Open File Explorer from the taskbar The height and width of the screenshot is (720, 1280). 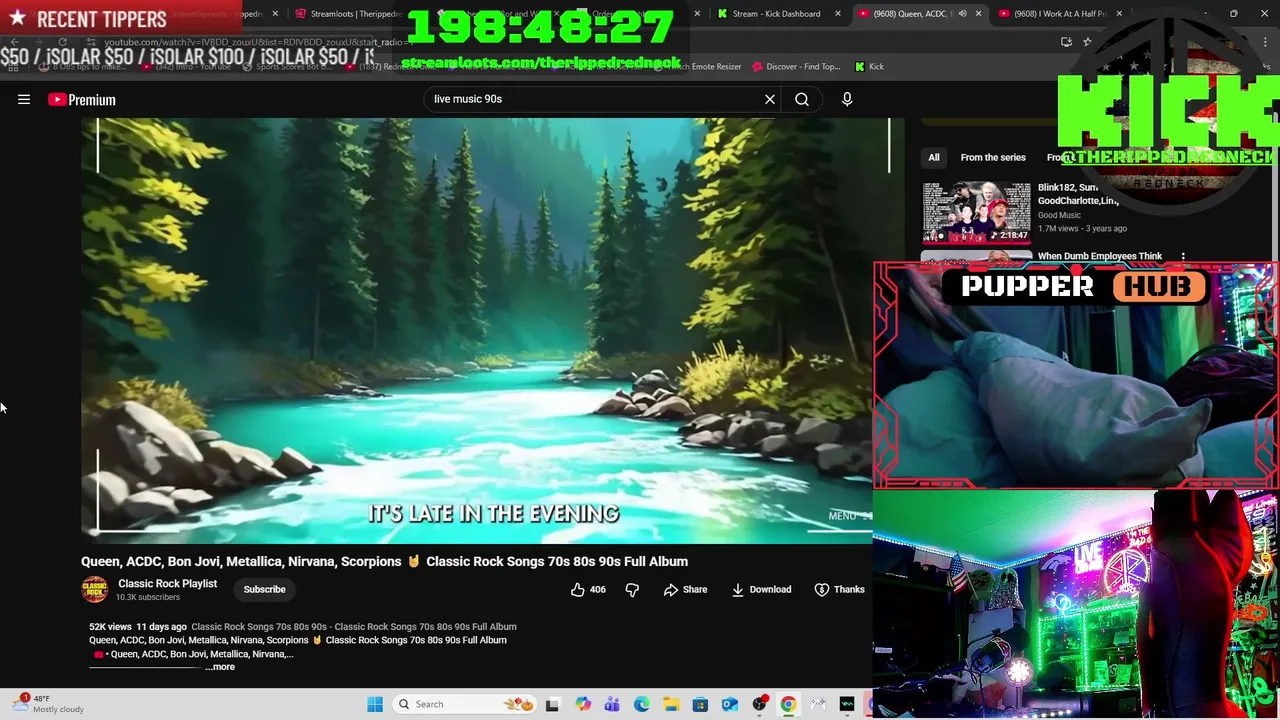(671, 704)
